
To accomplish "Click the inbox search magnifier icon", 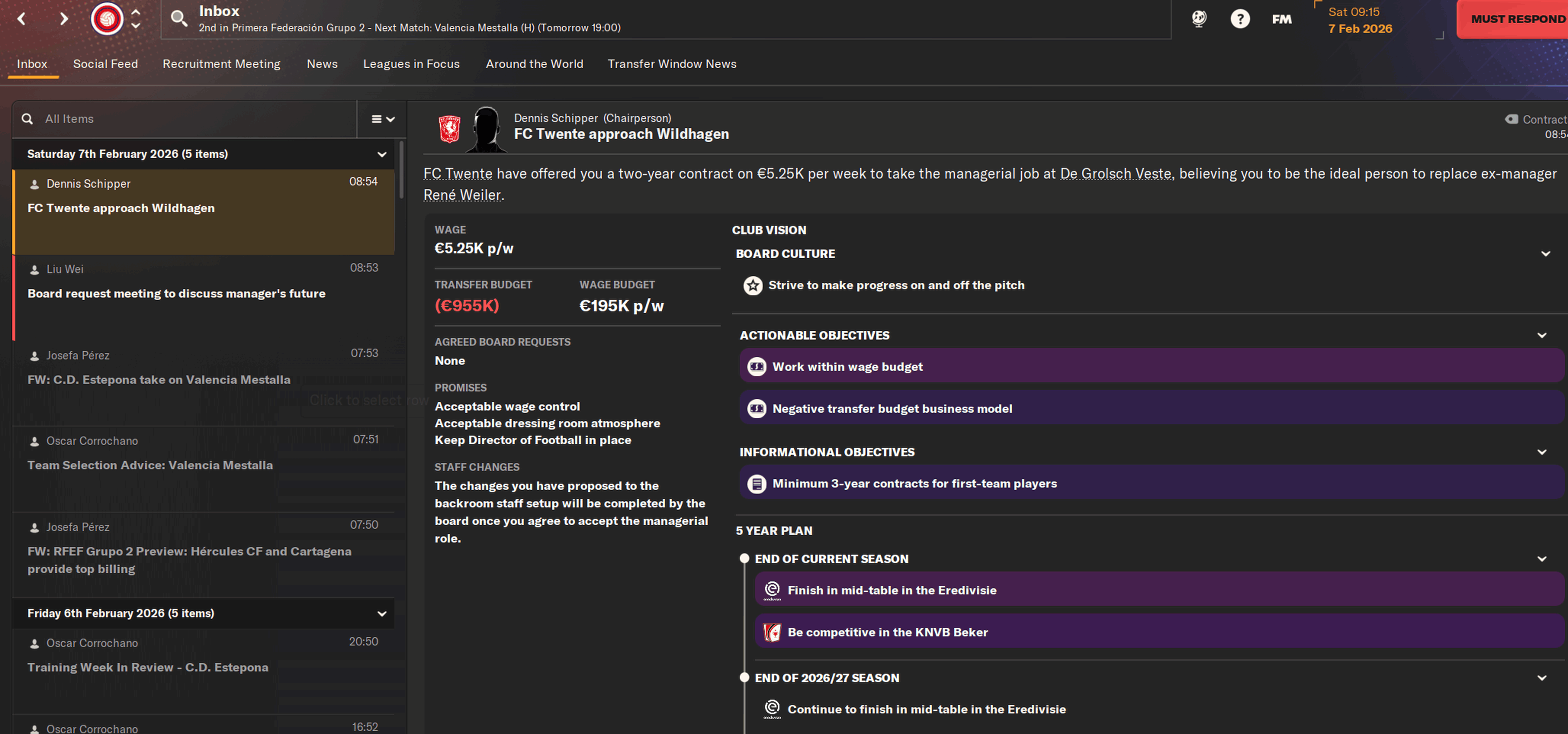I will coord(27,119).
